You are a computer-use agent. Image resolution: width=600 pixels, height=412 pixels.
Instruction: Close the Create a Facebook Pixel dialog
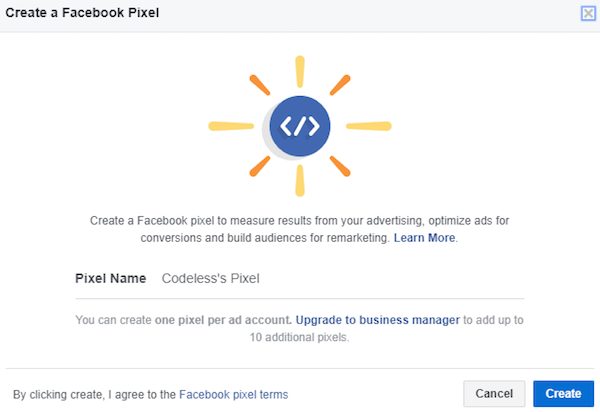tap(588, 13)
